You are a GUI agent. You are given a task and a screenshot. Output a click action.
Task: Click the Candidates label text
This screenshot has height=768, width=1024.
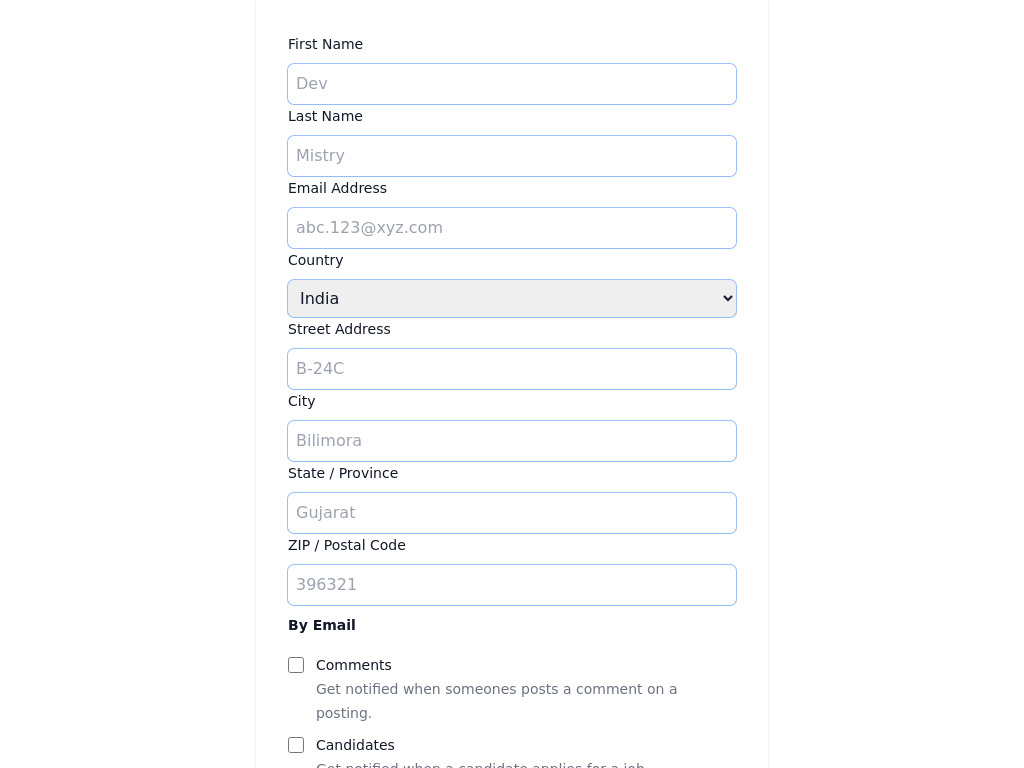pos(355,745)
